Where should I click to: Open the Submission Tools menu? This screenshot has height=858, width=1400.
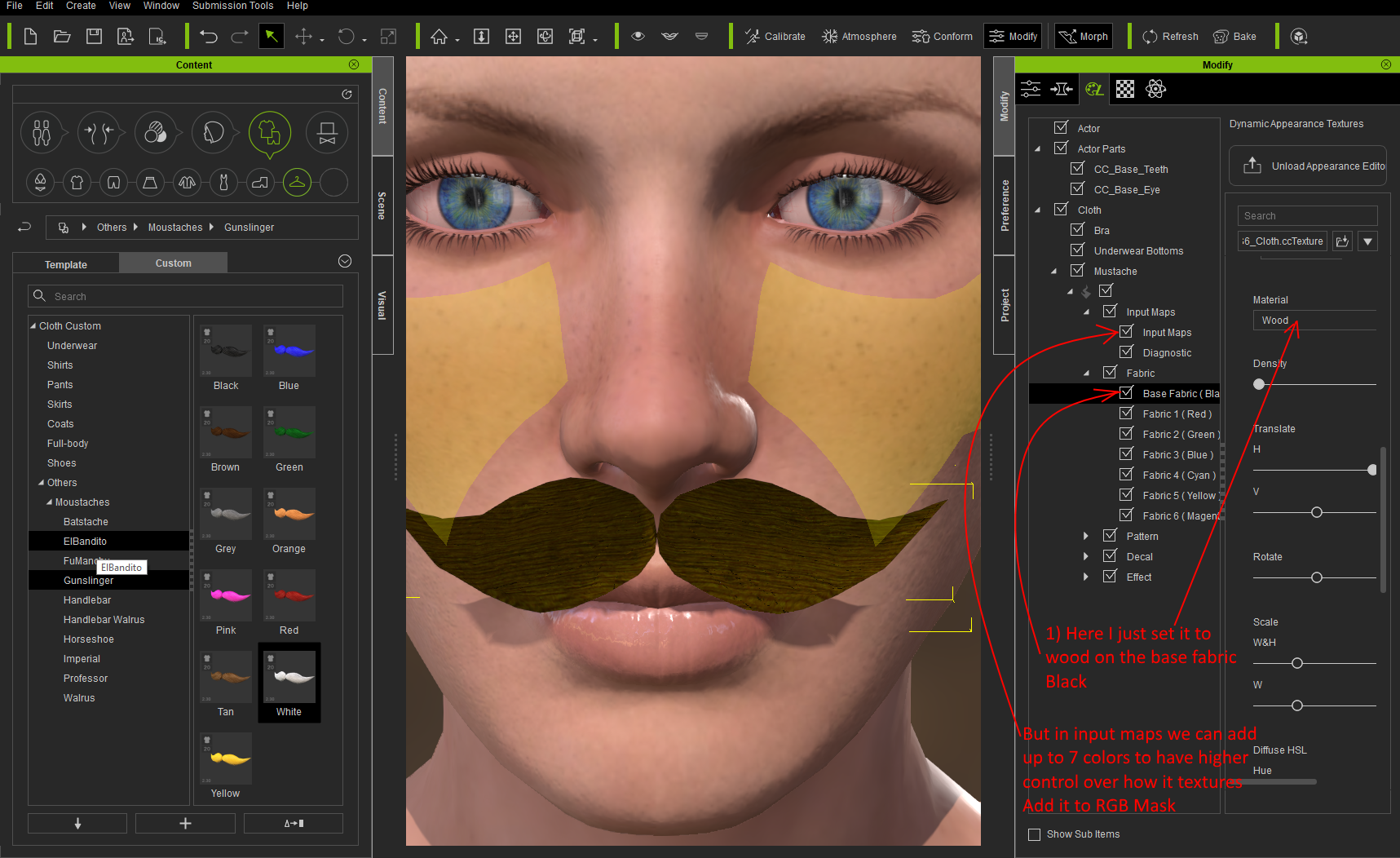pyautogui.click(x=232, y=6)
